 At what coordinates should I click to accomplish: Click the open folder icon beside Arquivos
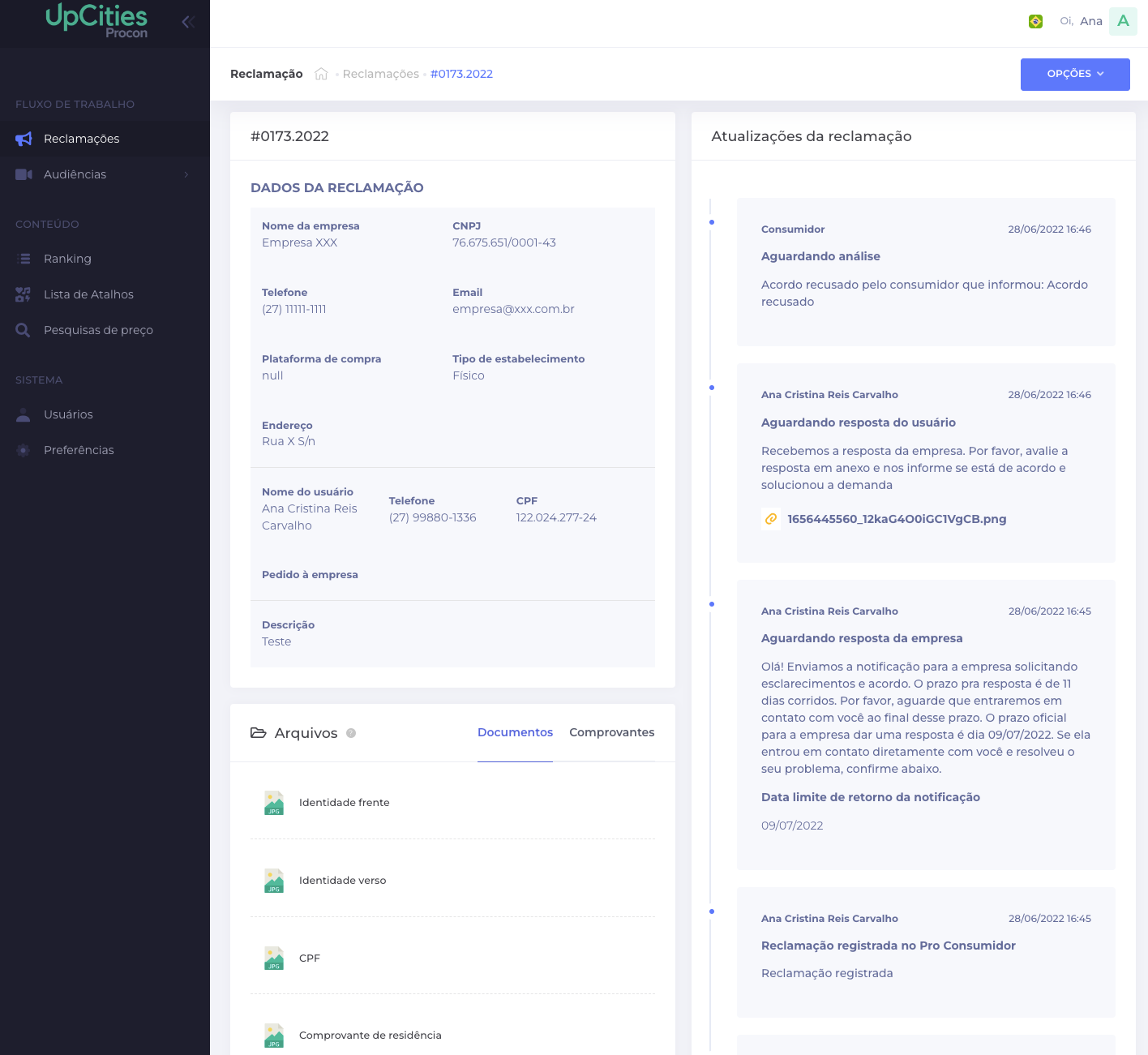pyautogui.click(x=259, y=733)
